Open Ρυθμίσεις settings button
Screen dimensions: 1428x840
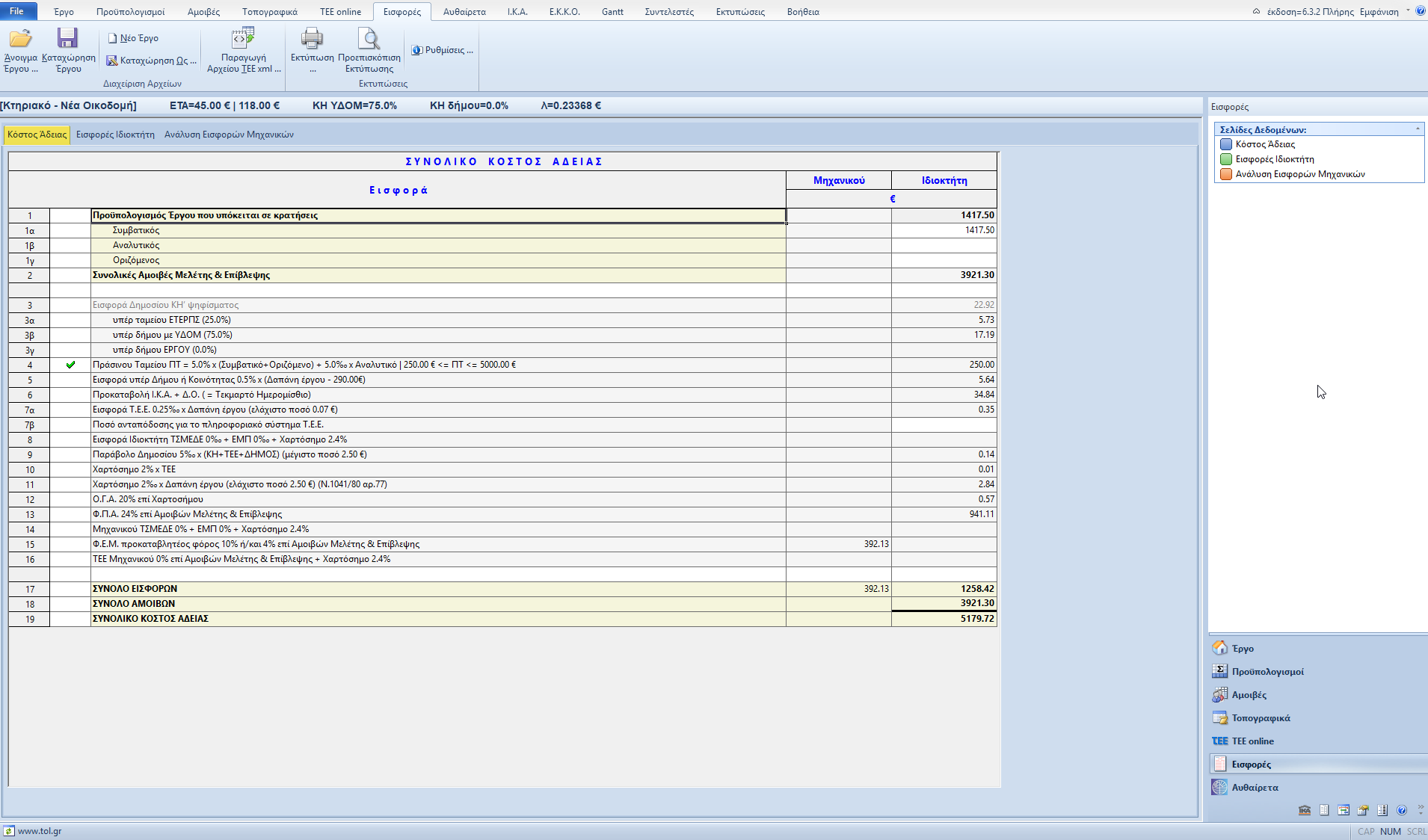pos(443,50)
